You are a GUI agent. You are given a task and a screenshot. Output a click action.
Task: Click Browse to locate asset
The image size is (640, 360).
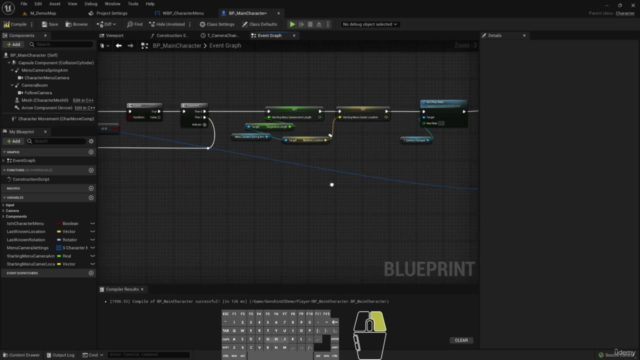77,24
